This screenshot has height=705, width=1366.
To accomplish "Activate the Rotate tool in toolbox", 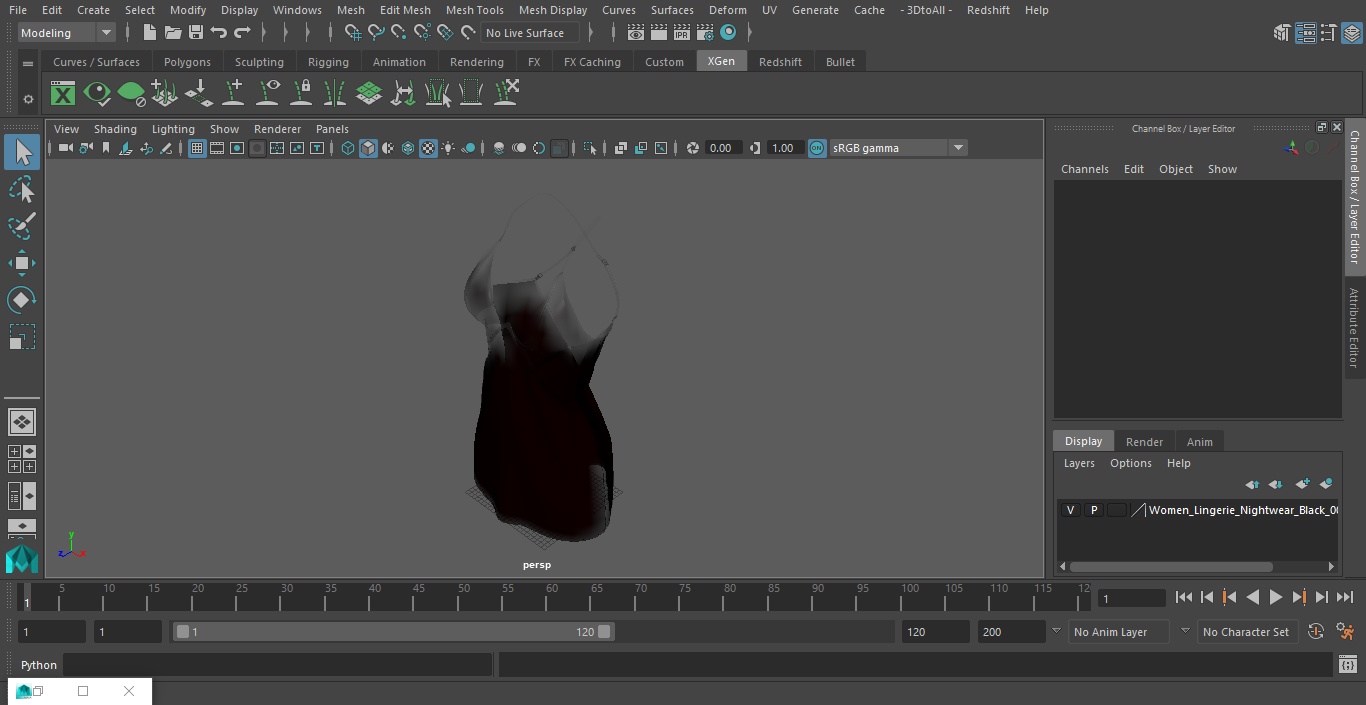I will pos(22,300).
